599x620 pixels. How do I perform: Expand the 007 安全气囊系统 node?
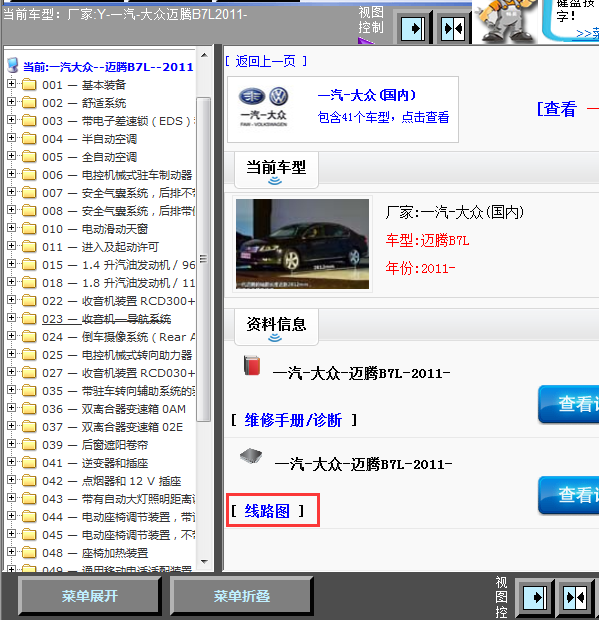pos(11,191)
